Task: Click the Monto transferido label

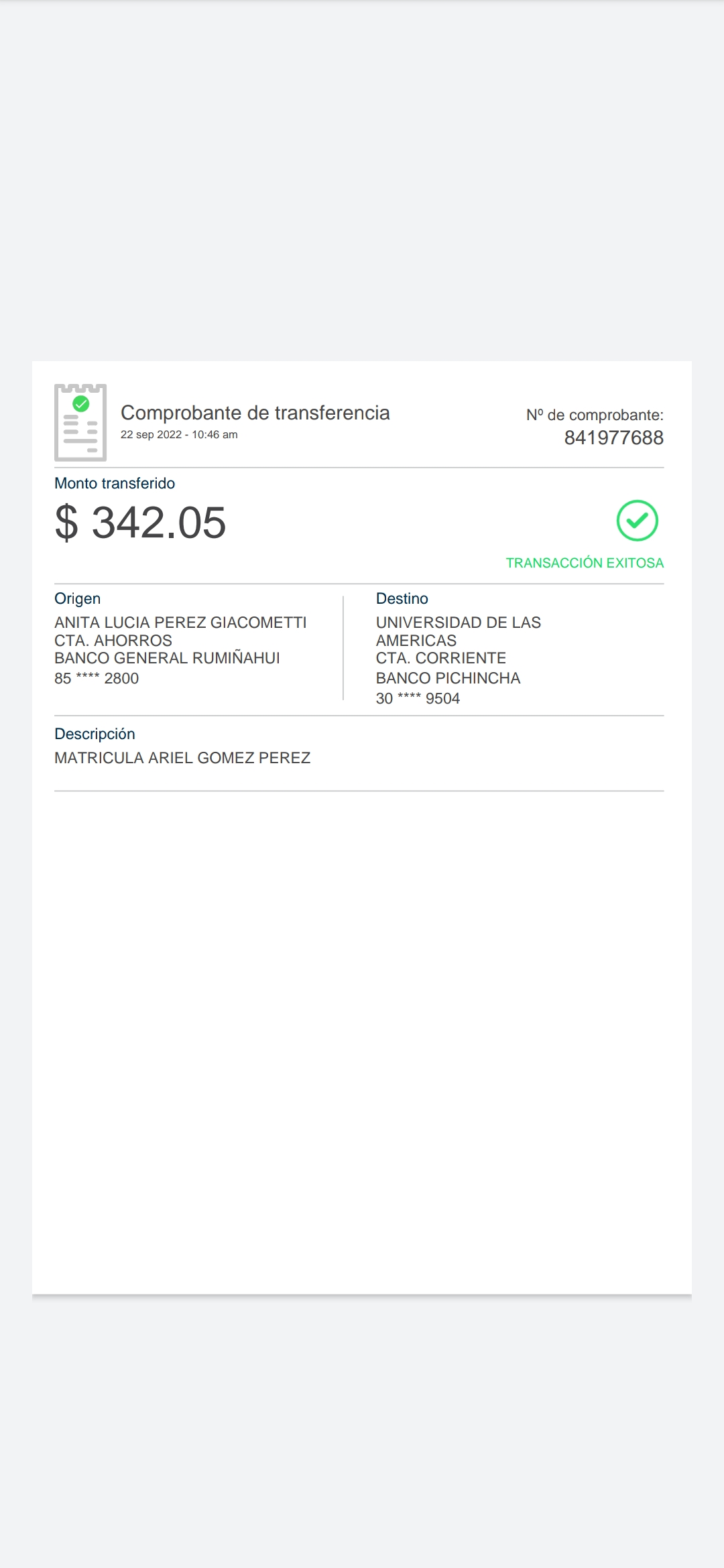Action: (115, 483)
